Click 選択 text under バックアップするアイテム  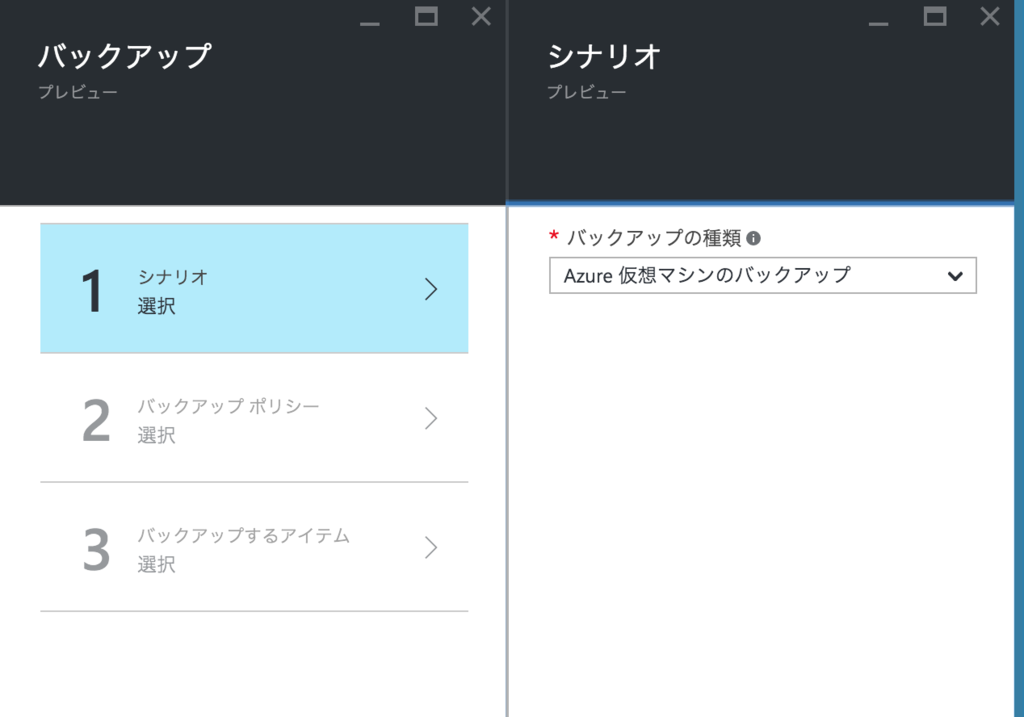click(x=156, y=564)
